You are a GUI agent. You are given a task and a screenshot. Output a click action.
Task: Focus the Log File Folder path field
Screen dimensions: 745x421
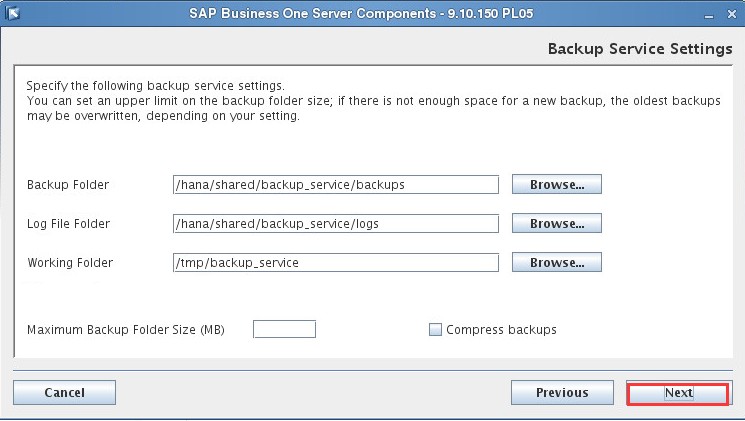click(x=336, y=223)
